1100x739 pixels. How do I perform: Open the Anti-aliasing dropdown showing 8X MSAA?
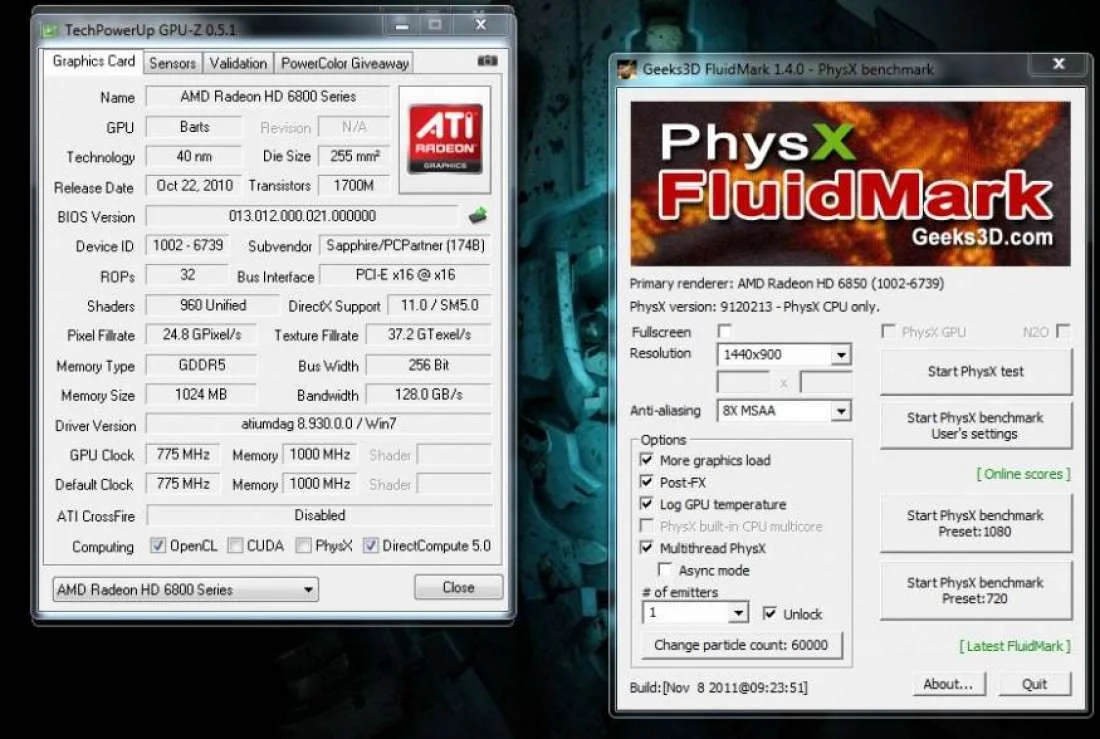(x=784, y=411)
